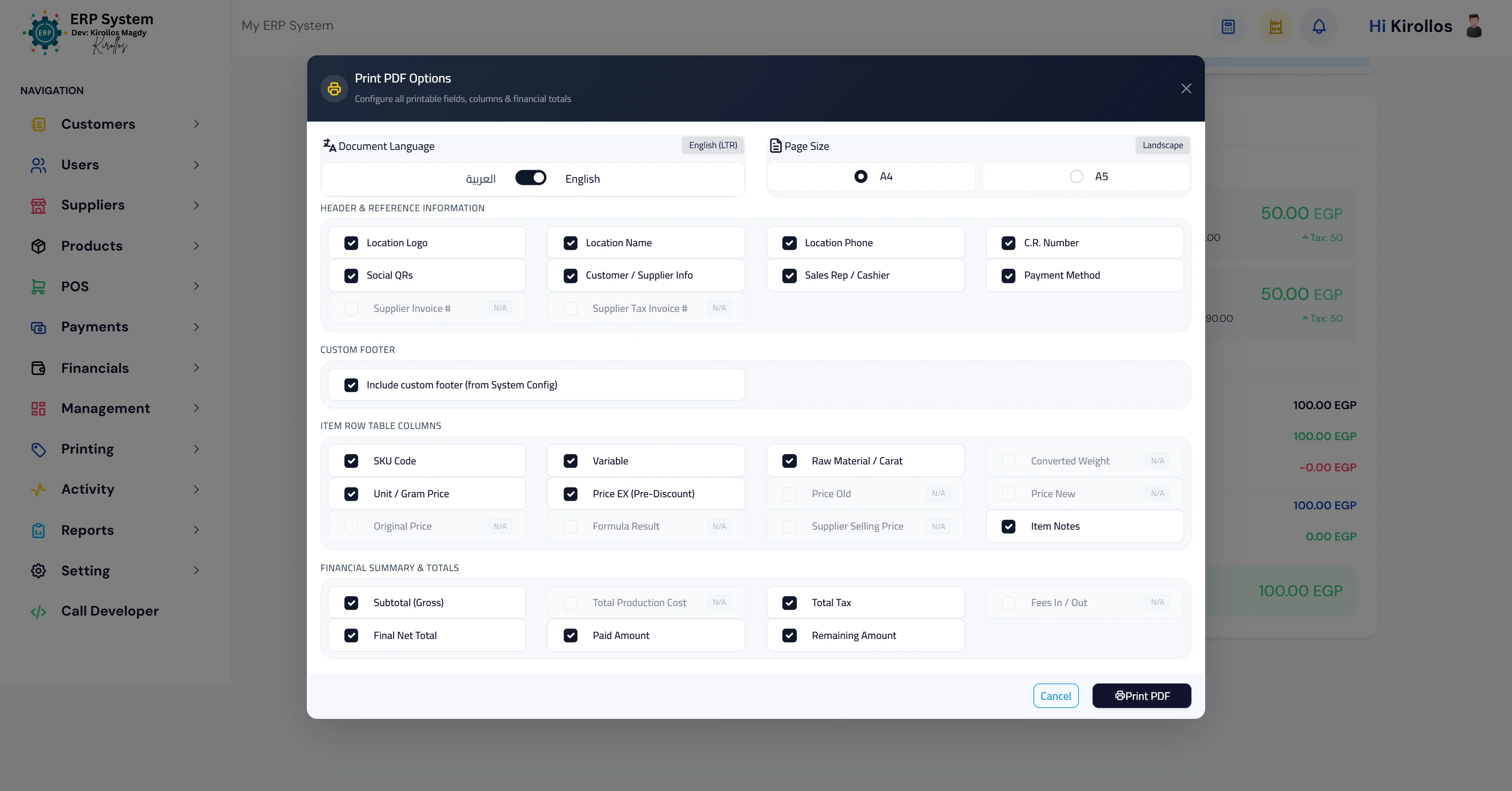Image resolution: width=1512 pixels, height=791 pixels.
Task: Open the Printing navigation item
Action: (115, 449)
